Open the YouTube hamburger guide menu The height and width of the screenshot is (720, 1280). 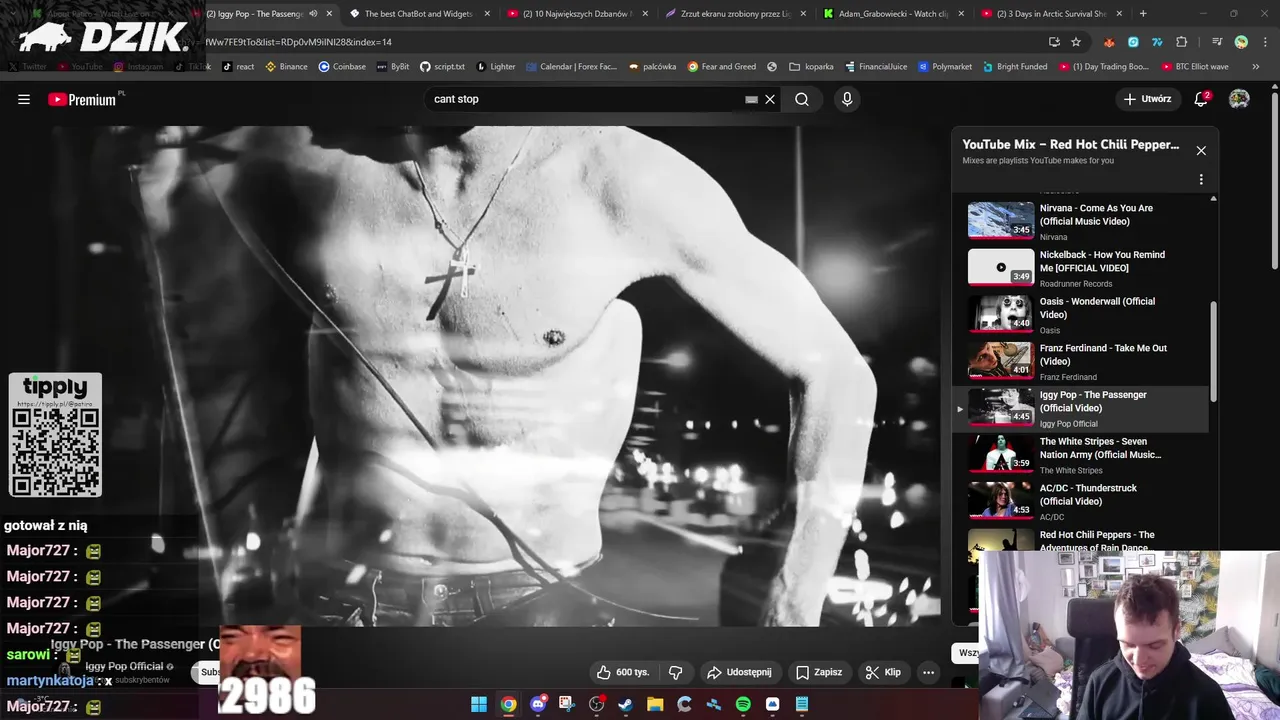tap(24, 99)
